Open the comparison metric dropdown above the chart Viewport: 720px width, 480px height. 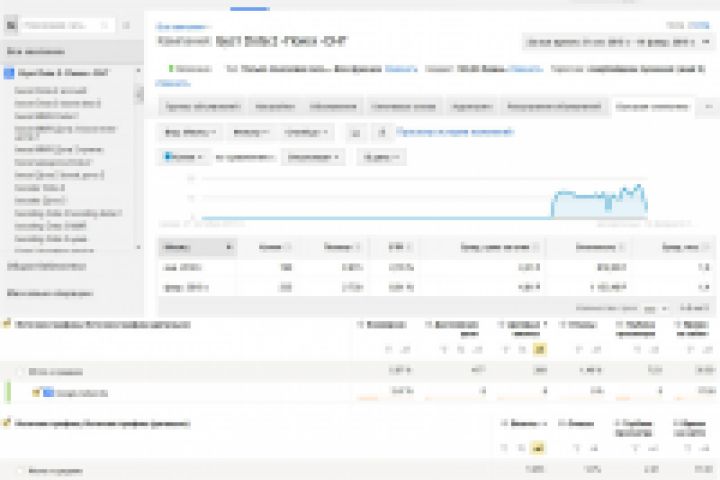pyautogui.click(x=313, y=157)
